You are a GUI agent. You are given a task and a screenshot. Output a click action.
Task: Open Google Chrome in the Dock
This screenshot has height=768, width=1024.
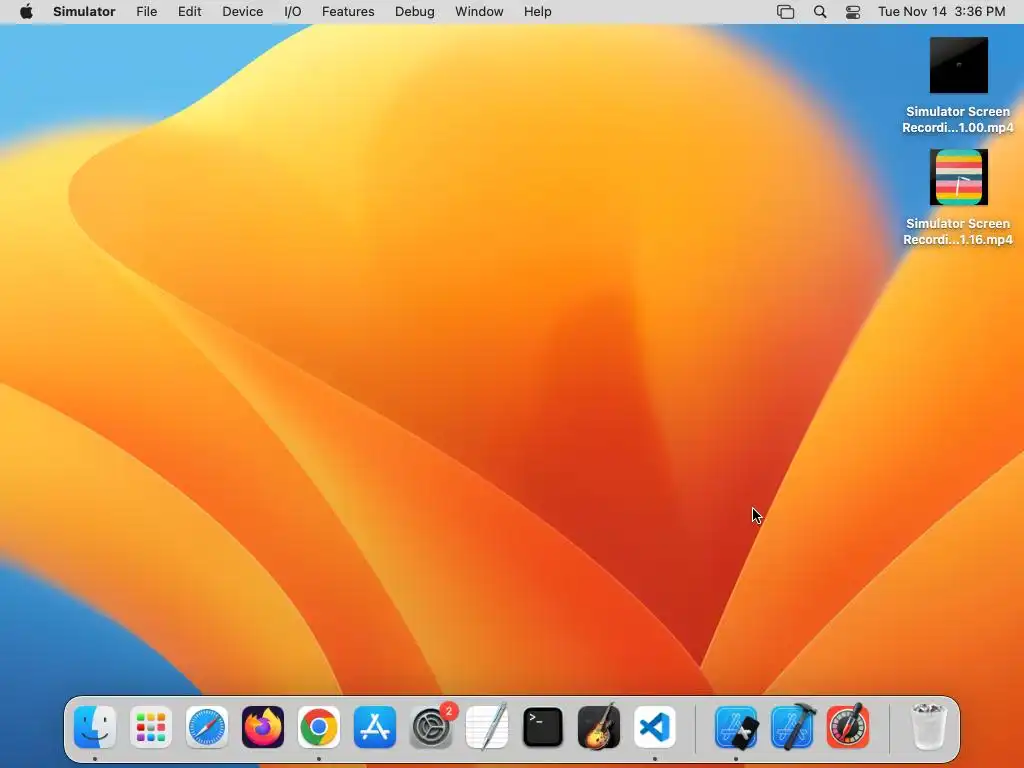click(x=319, y=727)
